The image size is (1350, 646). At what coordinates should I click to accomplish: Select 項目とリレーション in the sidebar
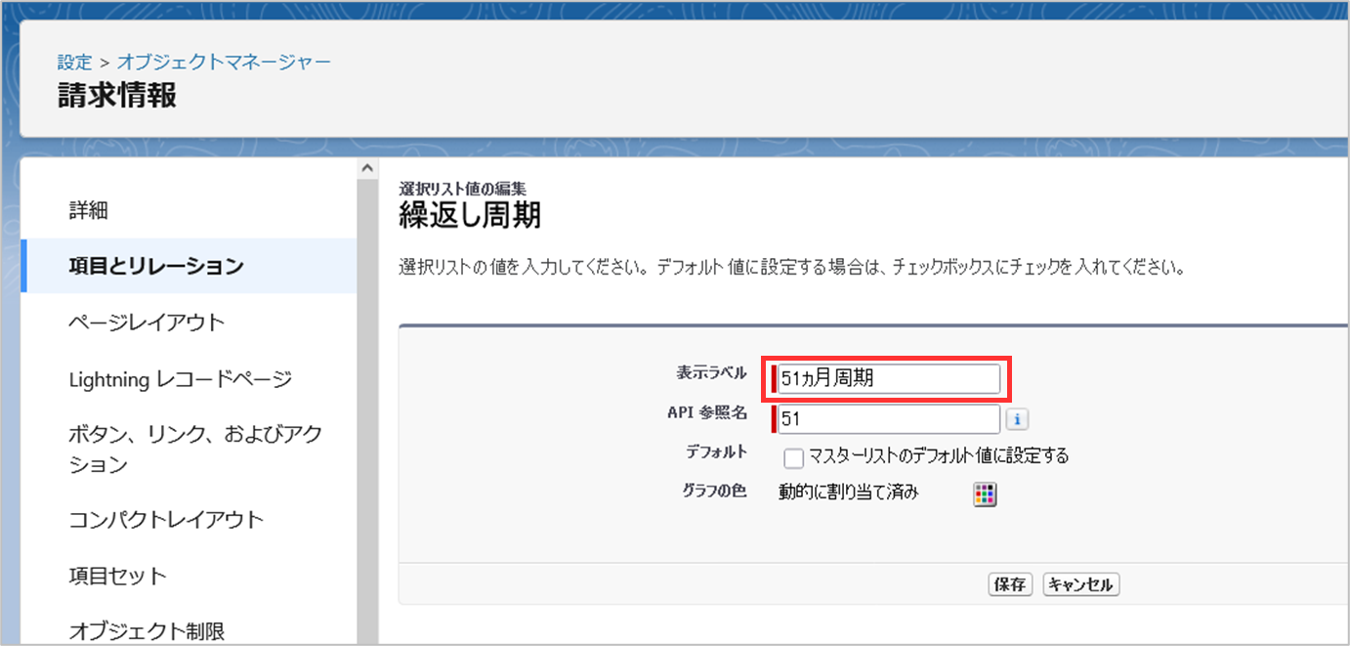pyautogui.click(x=156, y=266)
